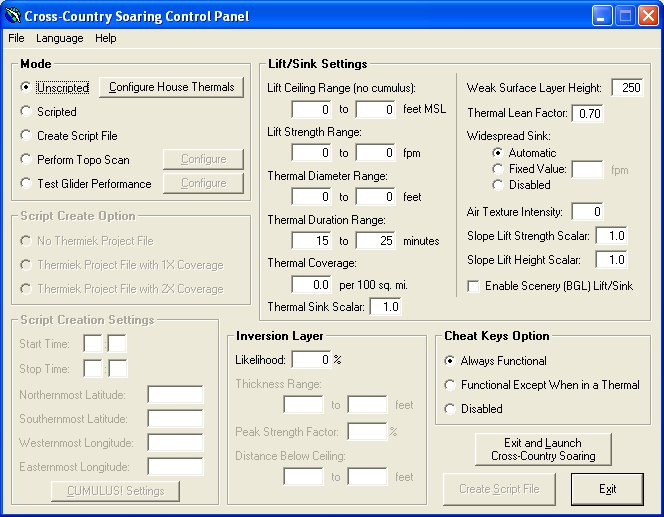Select Perform Topo Scan mode
Image resolution: width=664 pixels, height=517 pixels.
coord(75,160)
